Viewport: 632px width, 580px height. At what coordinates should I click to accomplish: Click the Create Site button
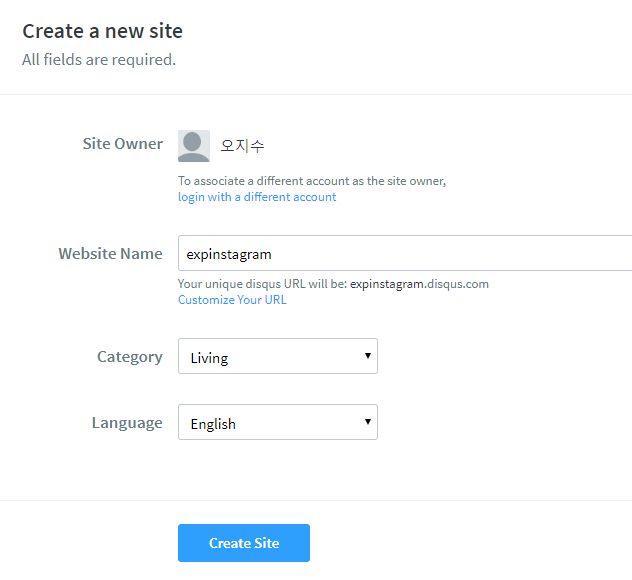click(x=244, y=543)
